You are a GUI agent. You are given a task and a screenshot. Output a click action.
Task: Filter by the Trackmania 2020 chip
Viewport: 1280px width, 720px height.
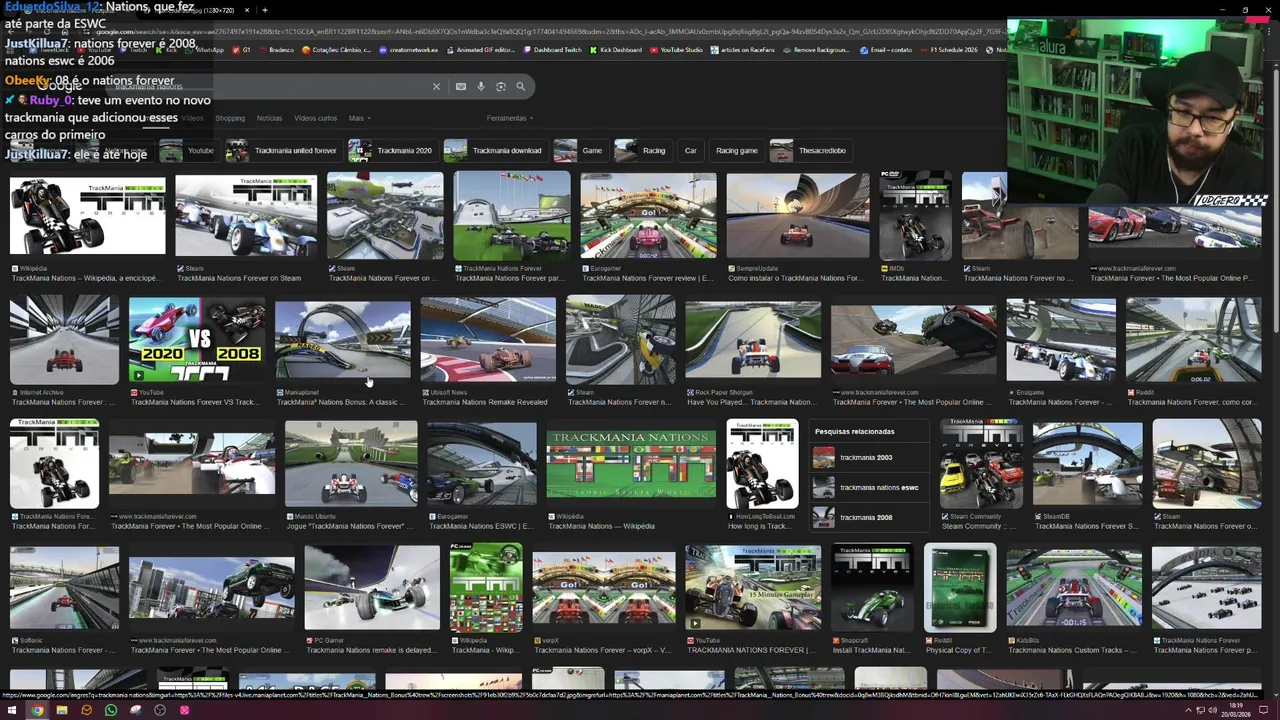coord(391,151)
